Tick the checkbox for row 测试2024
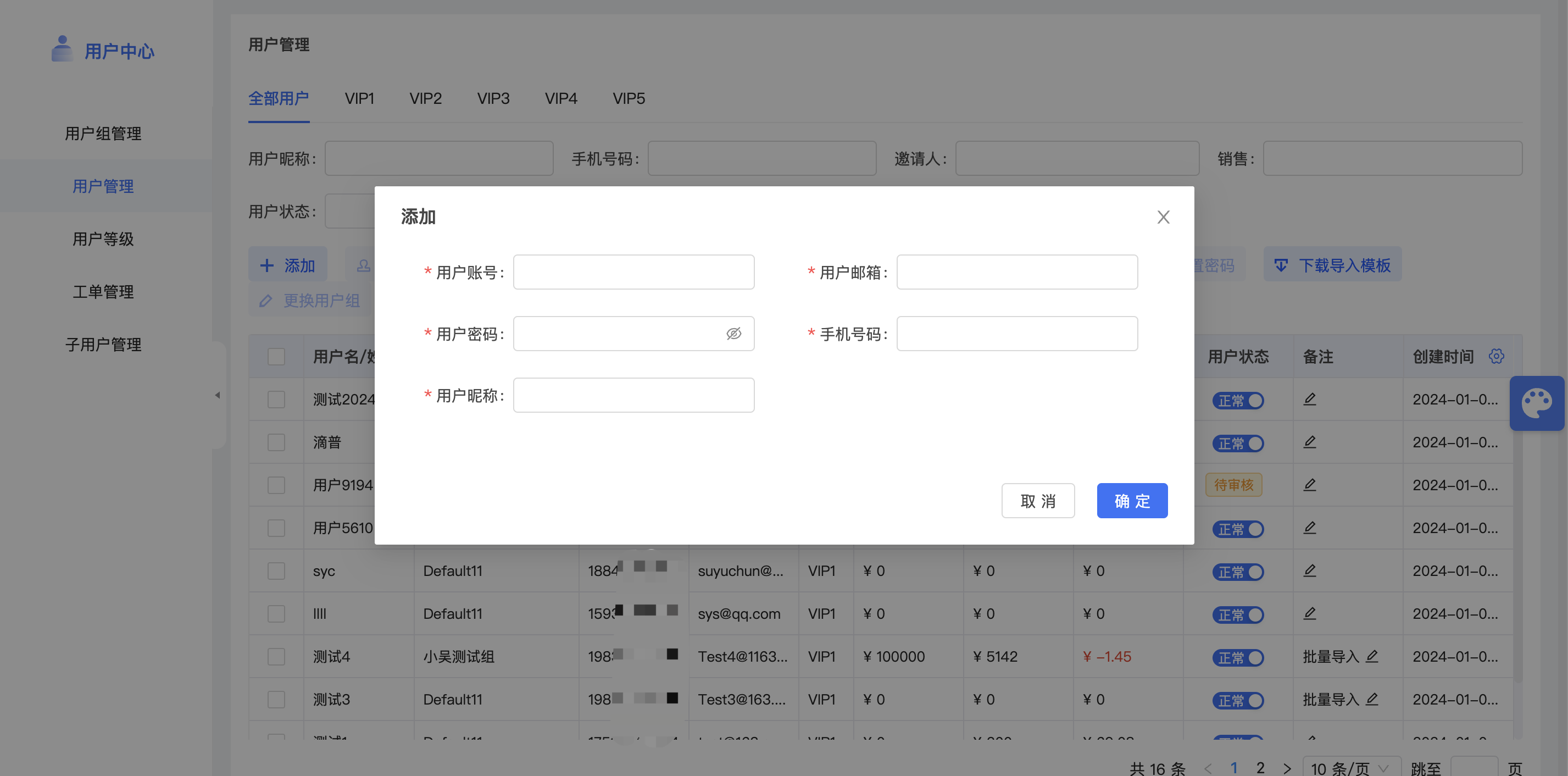The height and width of the screenshot is (776, 1568). [276, 400]
